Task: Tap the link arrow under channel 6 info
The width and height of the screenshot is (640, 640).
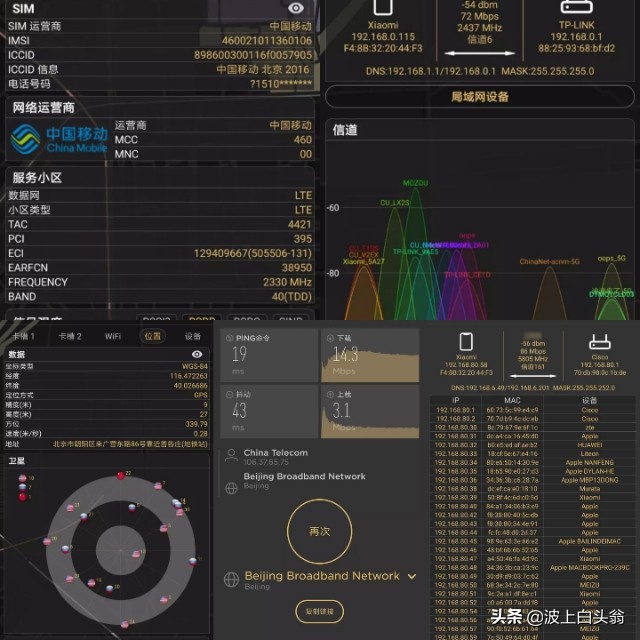Action: coord(480,53)
